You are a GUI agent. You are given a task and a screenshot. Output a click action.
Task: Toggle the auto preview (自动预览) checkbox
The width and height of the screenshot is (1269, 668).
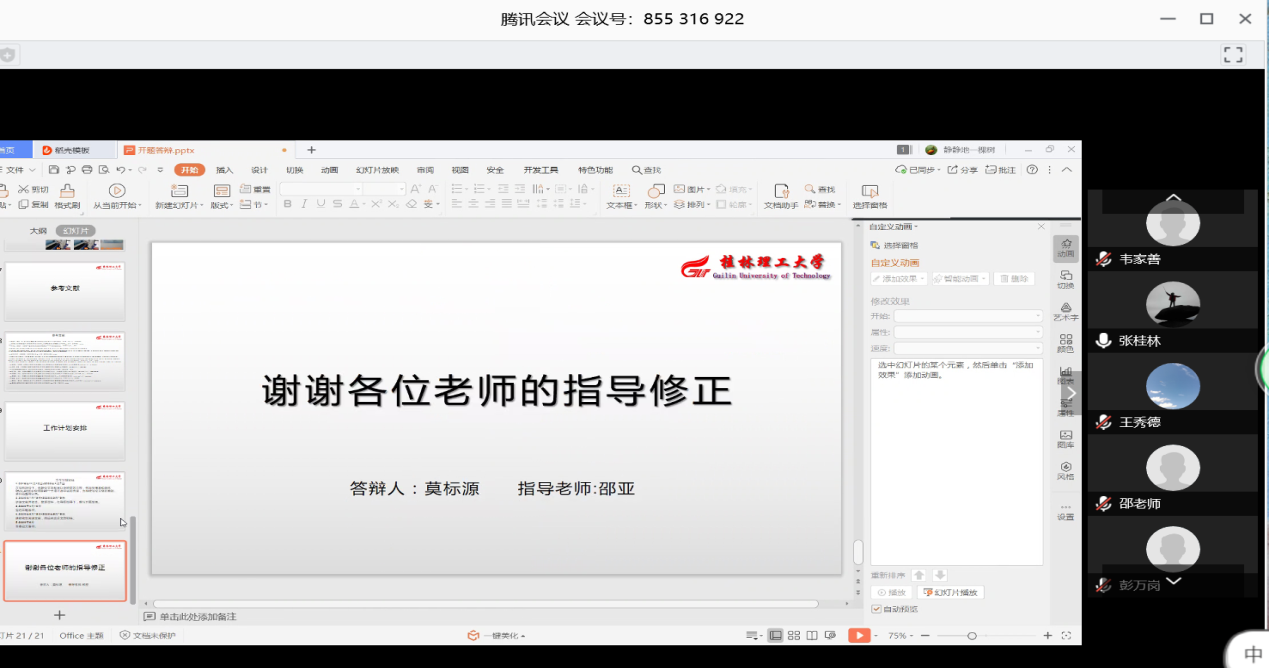tap(877, 609)
